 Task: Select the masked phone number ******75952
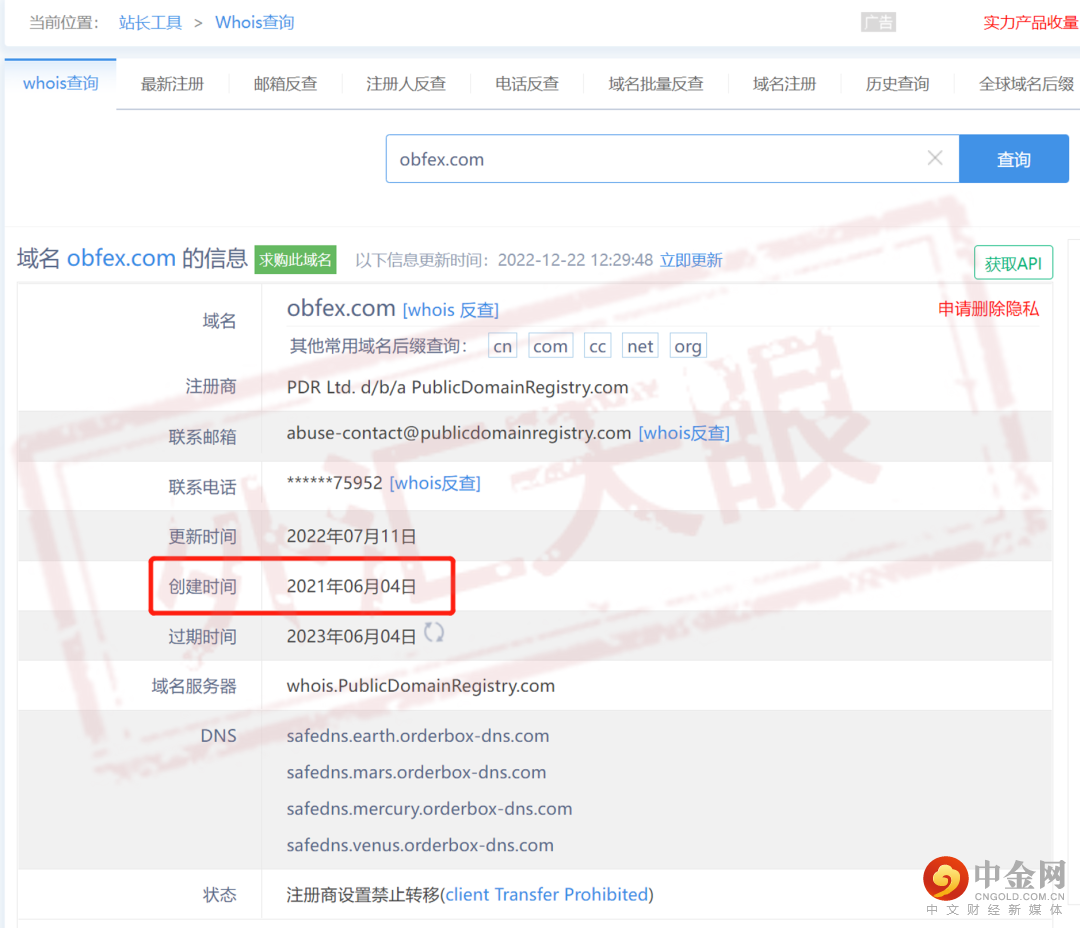335,483
